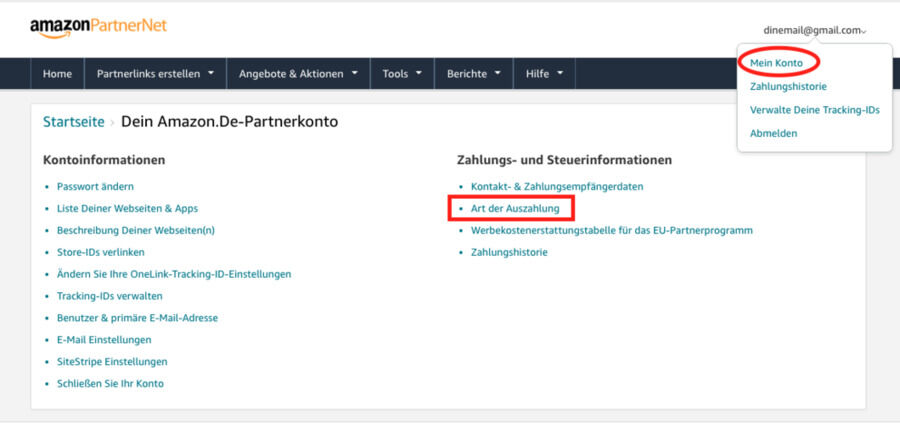Click the dinemail@gmail.com account dropdown
The width and height of the screenshot is (900, 423).
813,31
